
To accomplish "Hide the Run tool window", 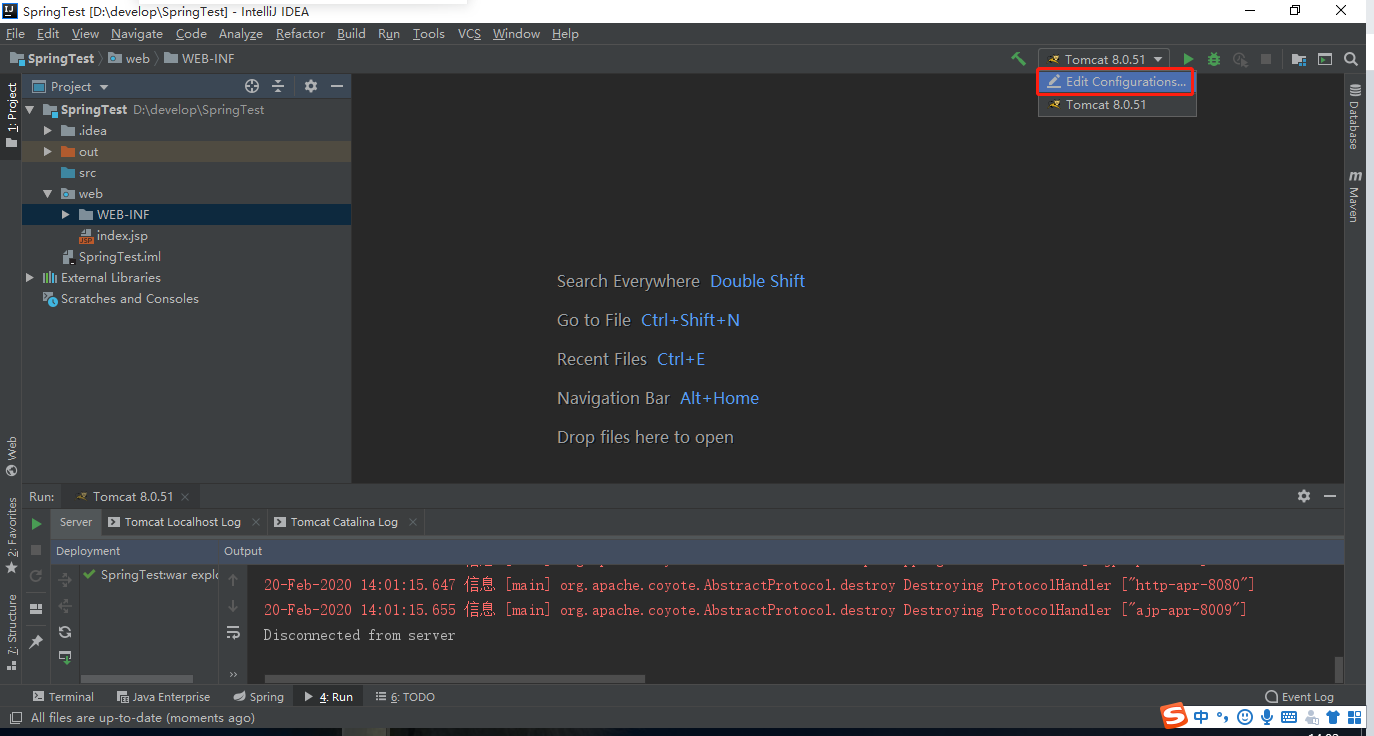I will (x=1330, y=496).
